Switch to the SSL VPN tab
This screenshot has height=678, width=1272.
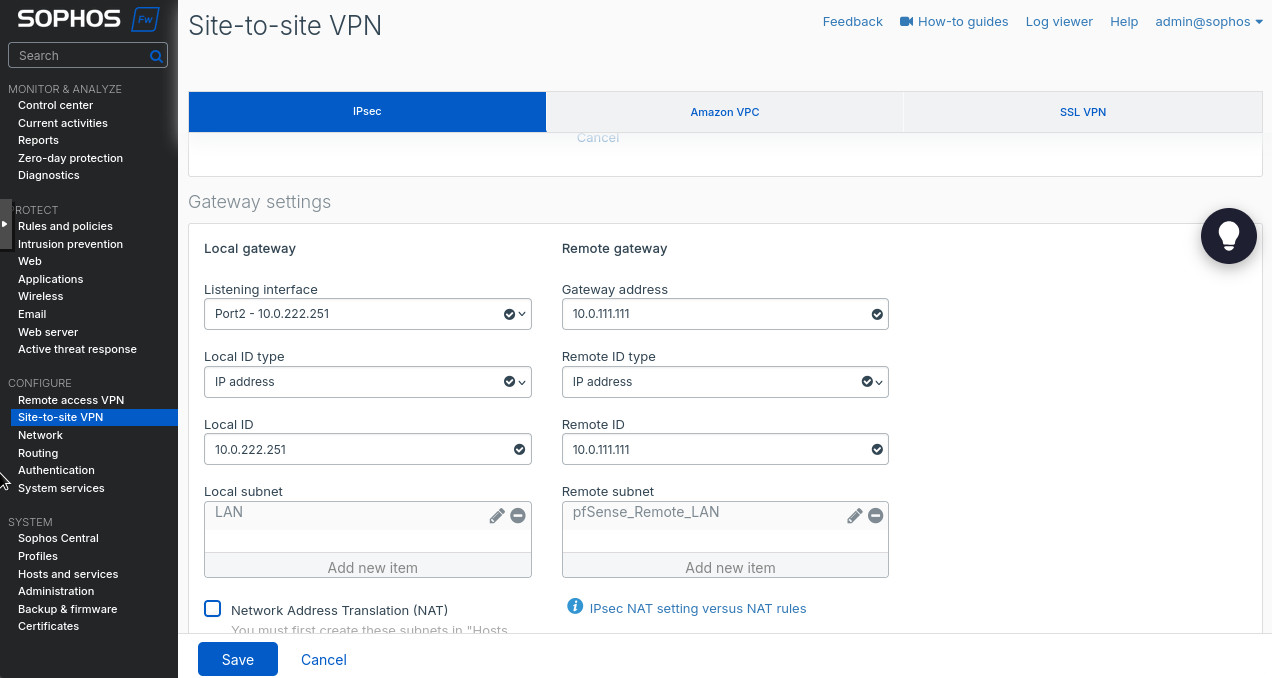tap(1082, 112)
